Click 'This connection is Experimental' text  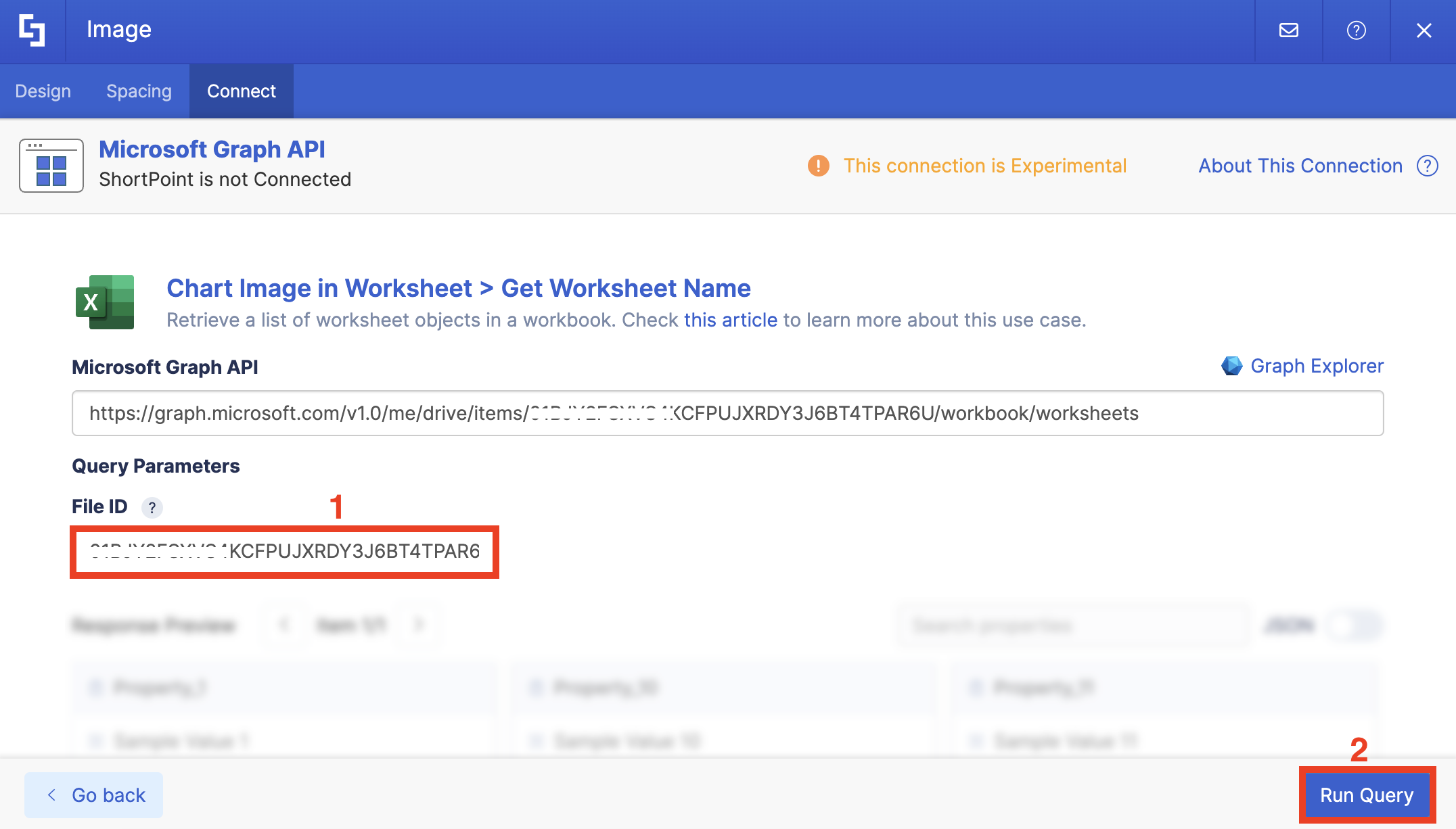pyautogui.click(x=985, y=166)
